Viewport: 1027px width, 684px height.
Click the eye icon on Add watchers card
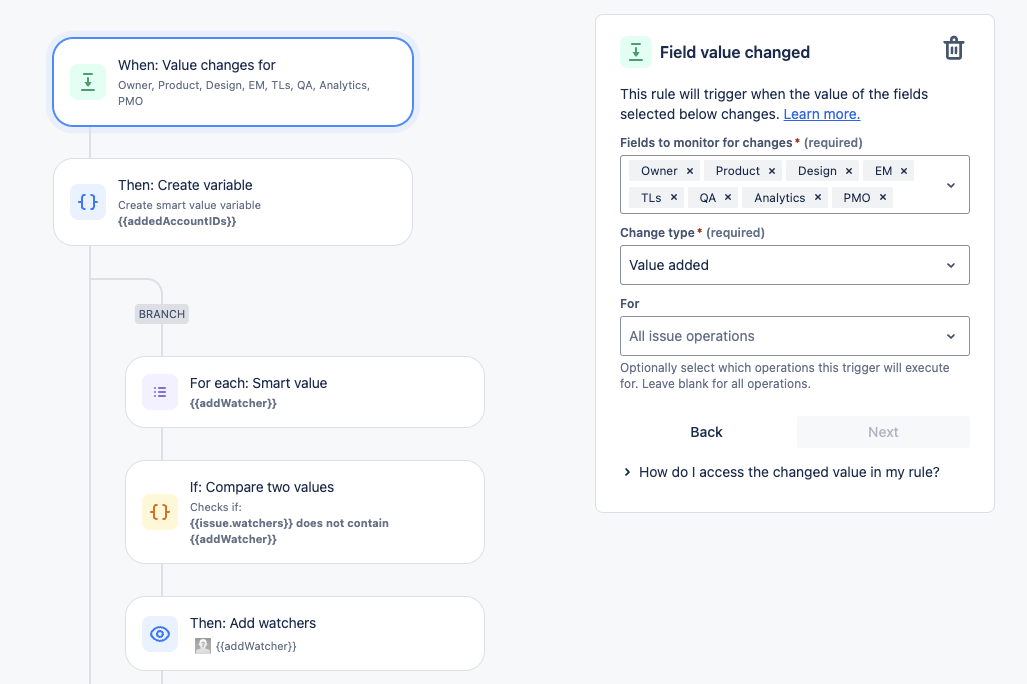pos(160,634)
